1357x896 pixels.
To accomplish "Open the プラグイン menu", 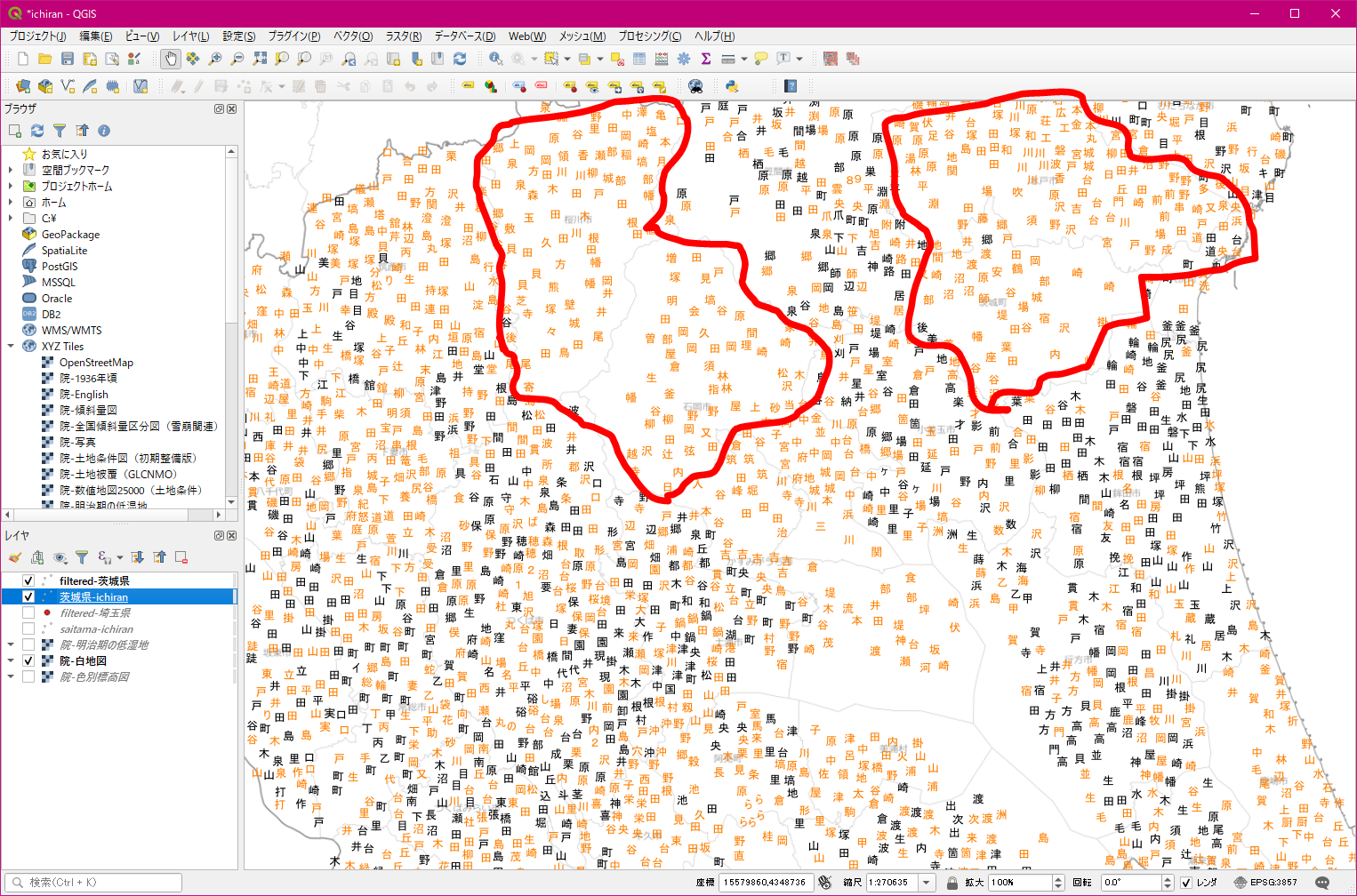I will tap(293, 36).
